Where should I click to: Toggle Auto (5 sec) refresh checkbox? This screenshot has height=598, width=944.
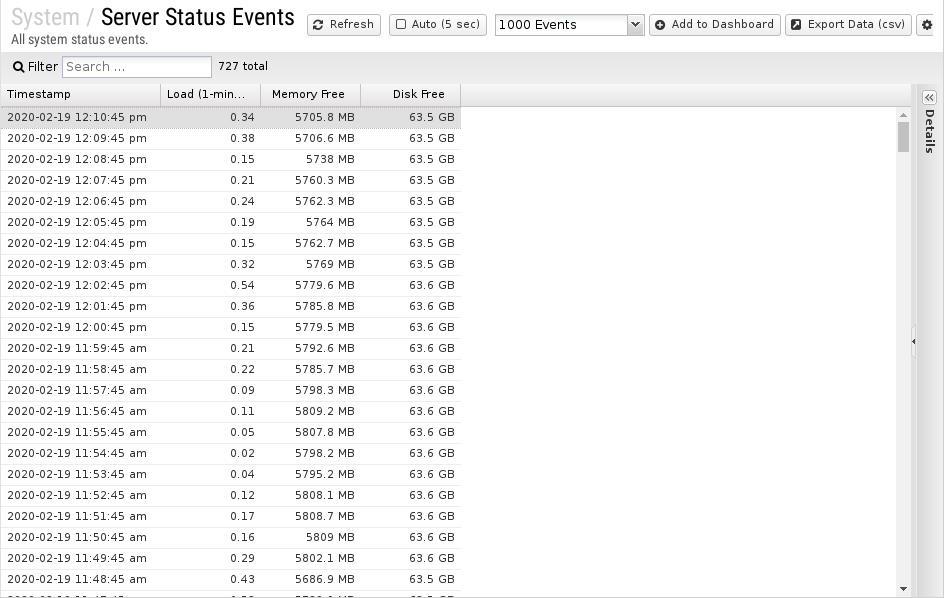[x=401, y=25]
